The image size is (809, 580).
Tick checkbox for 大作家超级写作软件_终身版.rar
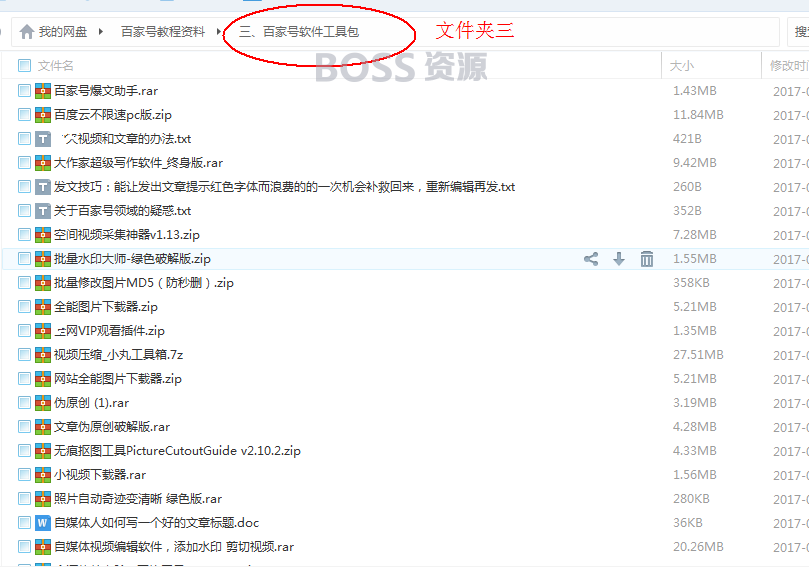[x=24, y=163]
